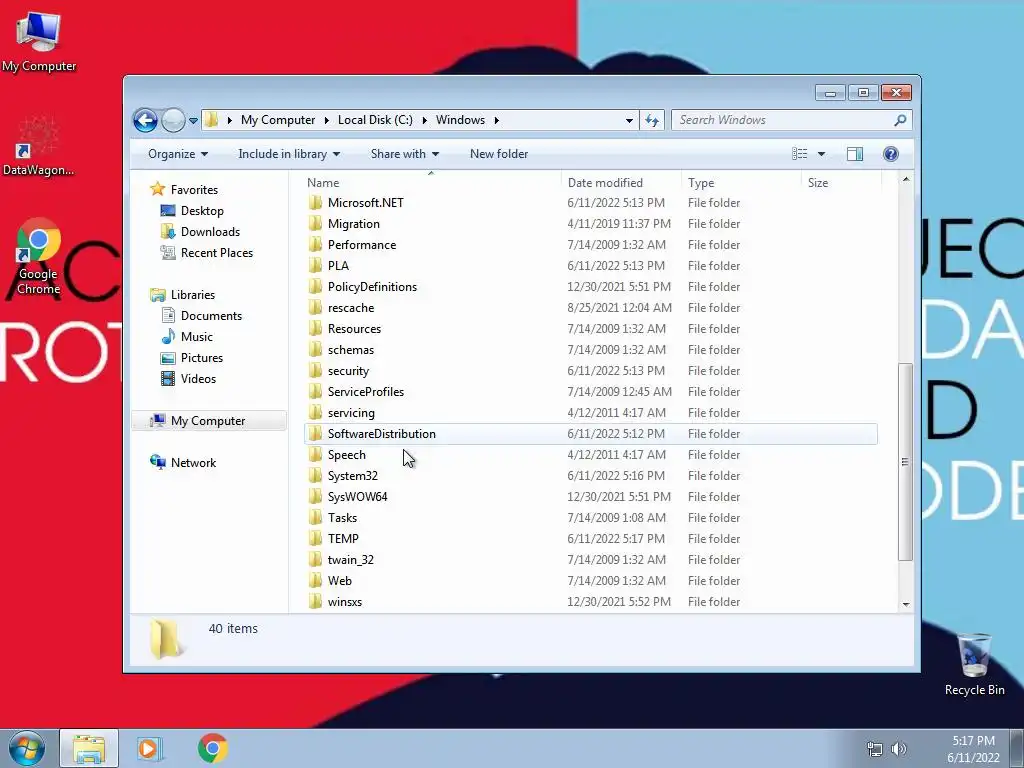Screen dimensions: 1024x768
Task: Open the Documents library
Action: 211,316
